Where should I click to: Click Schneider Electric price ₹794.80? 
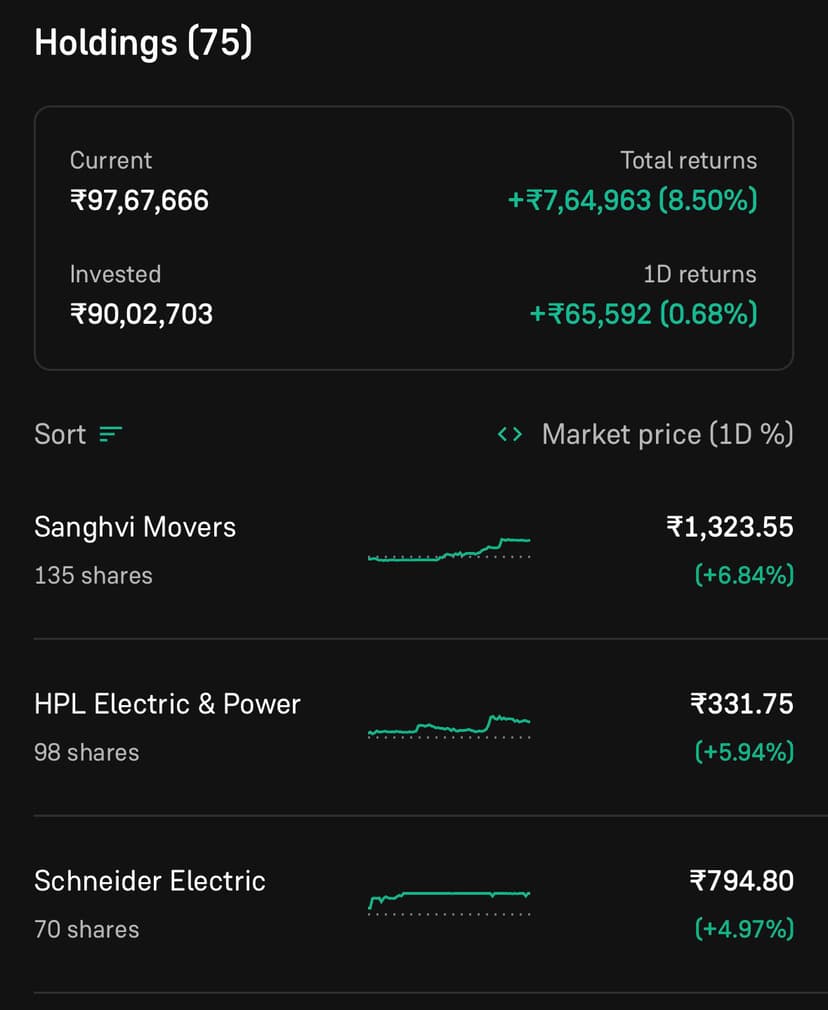pos(741,881)
